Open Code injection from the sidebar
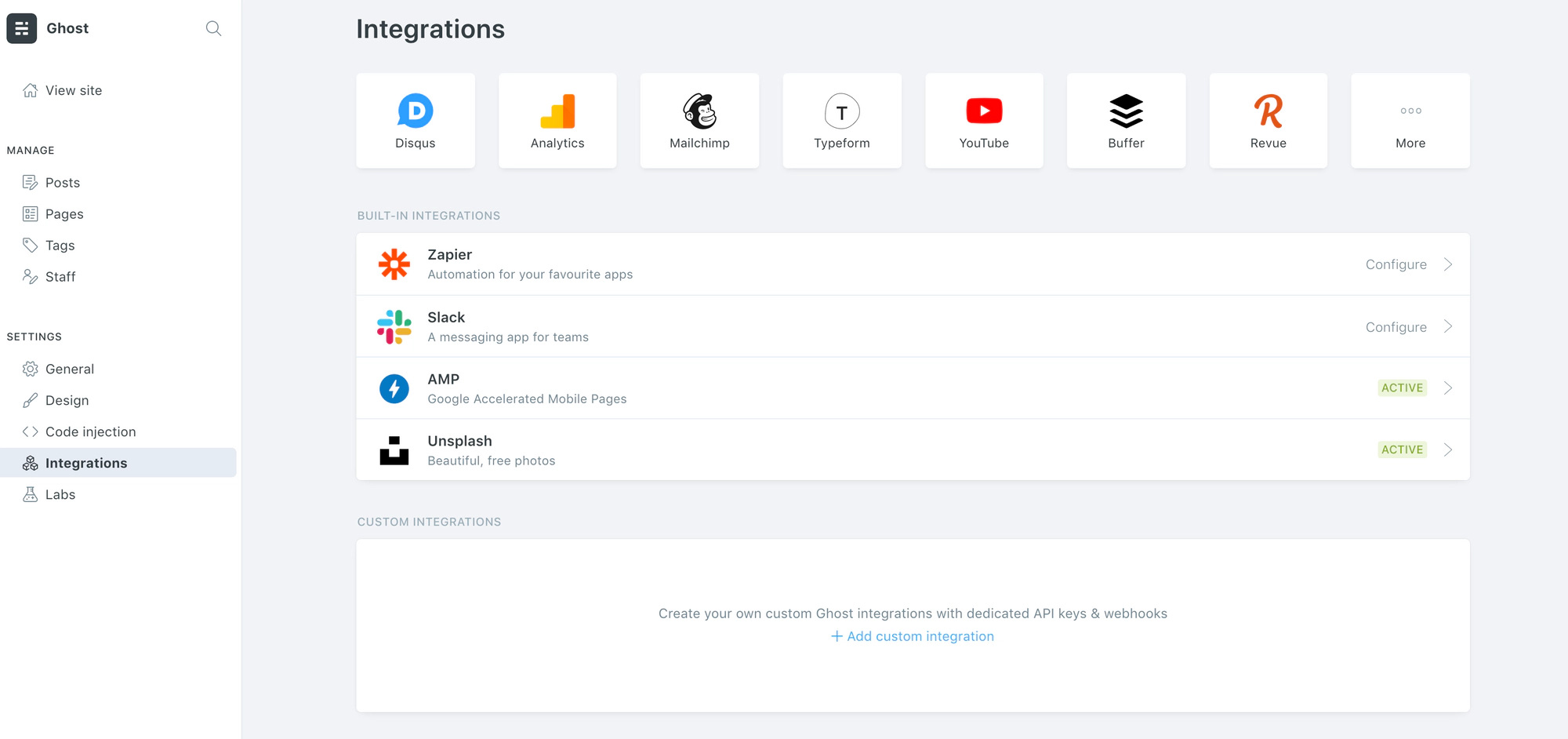Viewport: 1568px width, 739px height. (89, 431)
